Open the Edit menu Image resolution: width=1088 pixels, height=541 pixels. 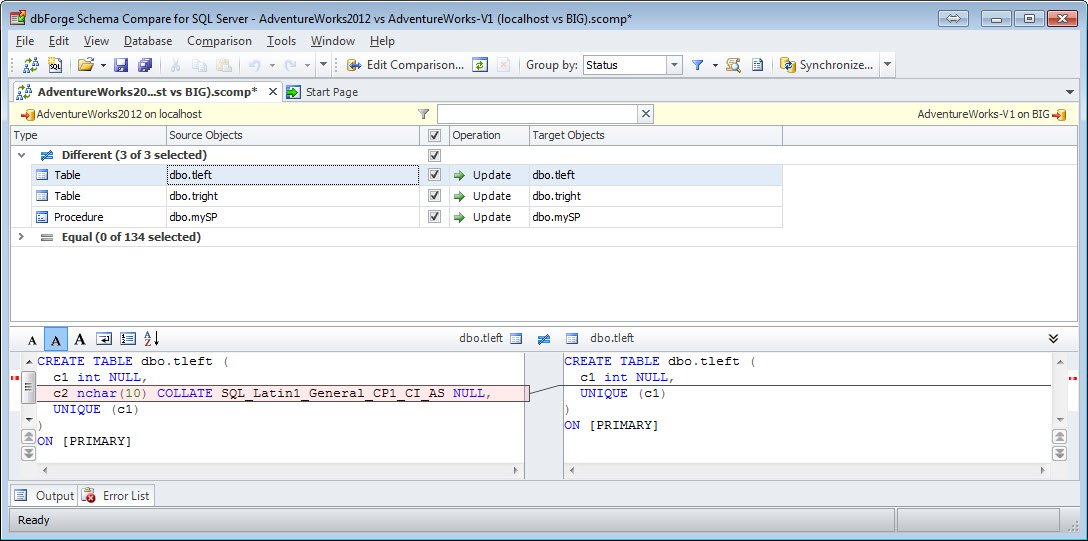pos(58,41)
